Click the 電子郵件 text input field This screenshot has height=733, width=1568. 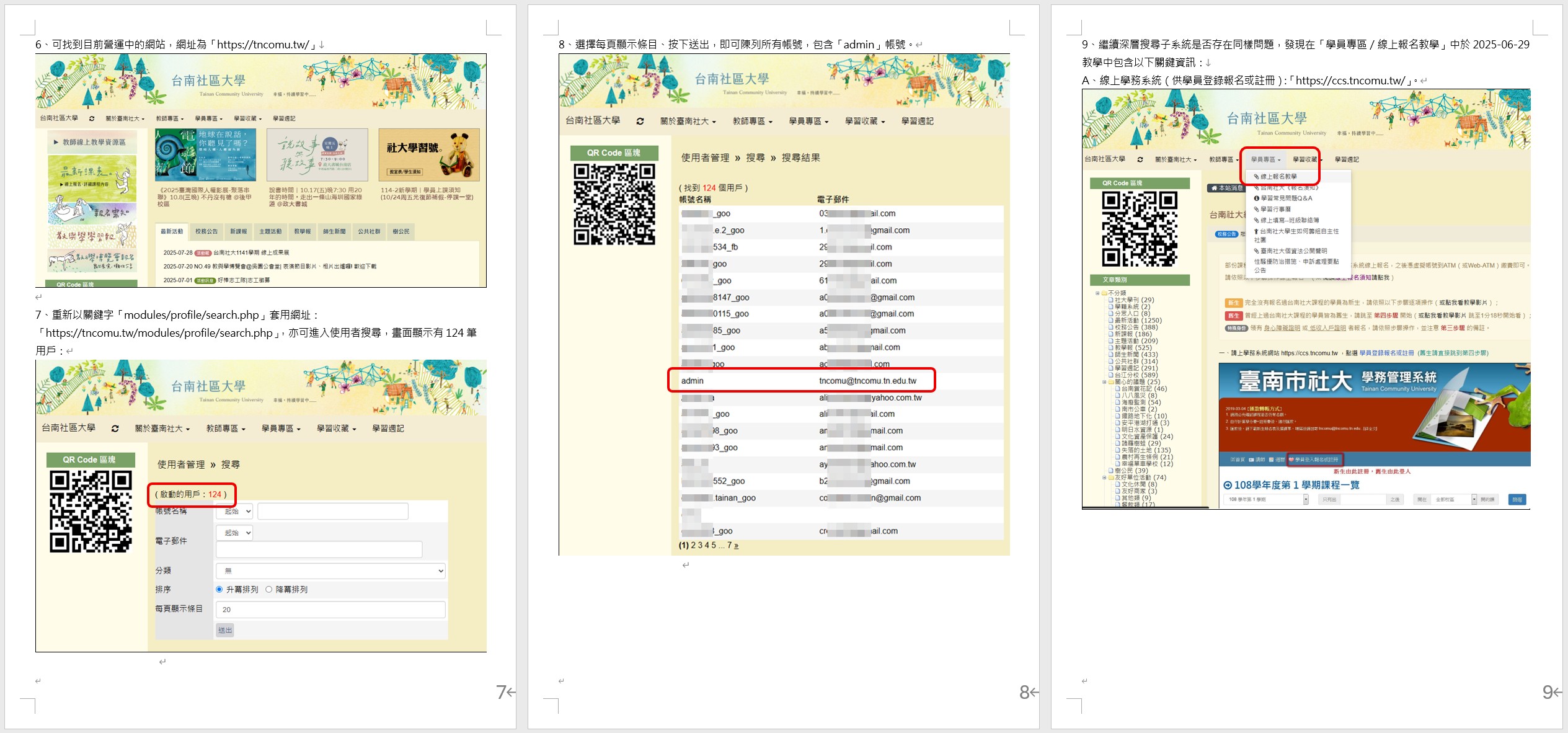coord(319,549)
